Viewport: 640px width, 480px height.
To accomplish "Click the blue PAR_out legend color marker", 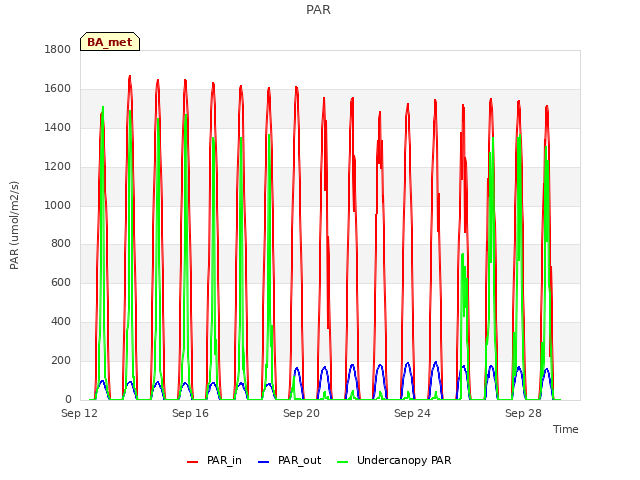I will pos(264,462).
